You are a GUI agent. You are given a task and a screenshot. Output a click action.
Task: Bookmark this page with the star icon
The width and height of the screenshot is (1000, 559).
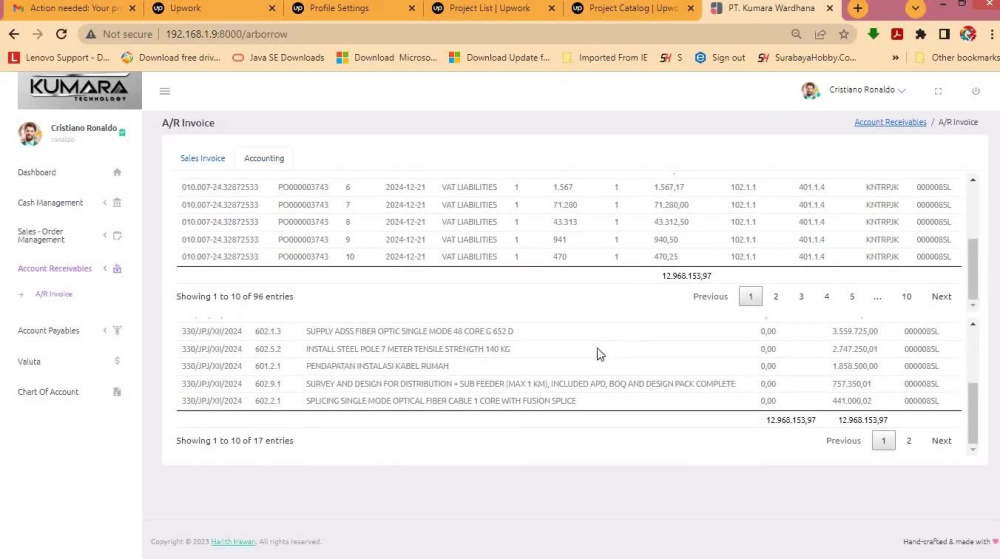coord(844,34)
